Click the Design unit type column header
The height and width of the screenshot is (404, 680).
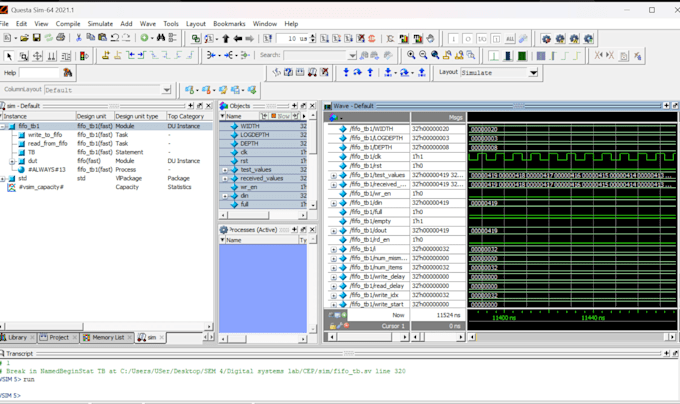click(x=140, y=116)
